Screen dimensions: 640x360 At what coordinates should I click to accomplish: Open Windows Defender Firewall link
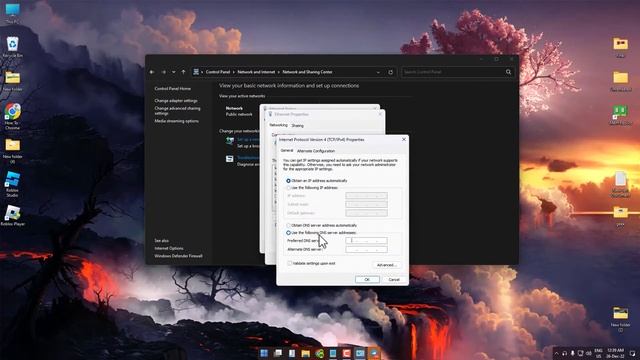178,256
